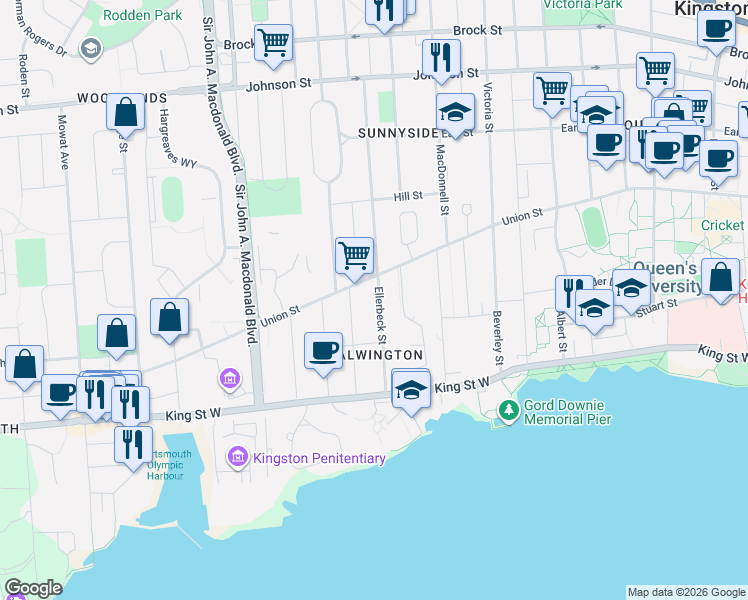The height and width of the screenshot is (600, 748).
Task: Click the Portsmouth Olympic Harbour label
Action: pos(169,465)
